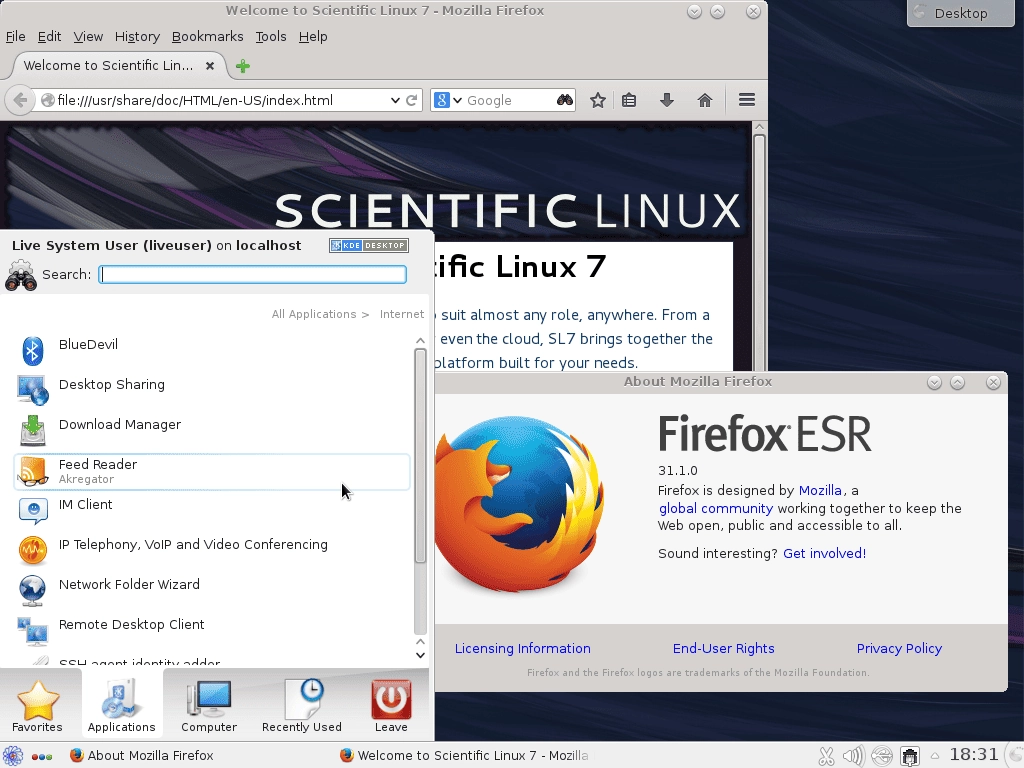Show bookmarks list icon
The image size is (1024, 768).
click(x=629, y=100)
